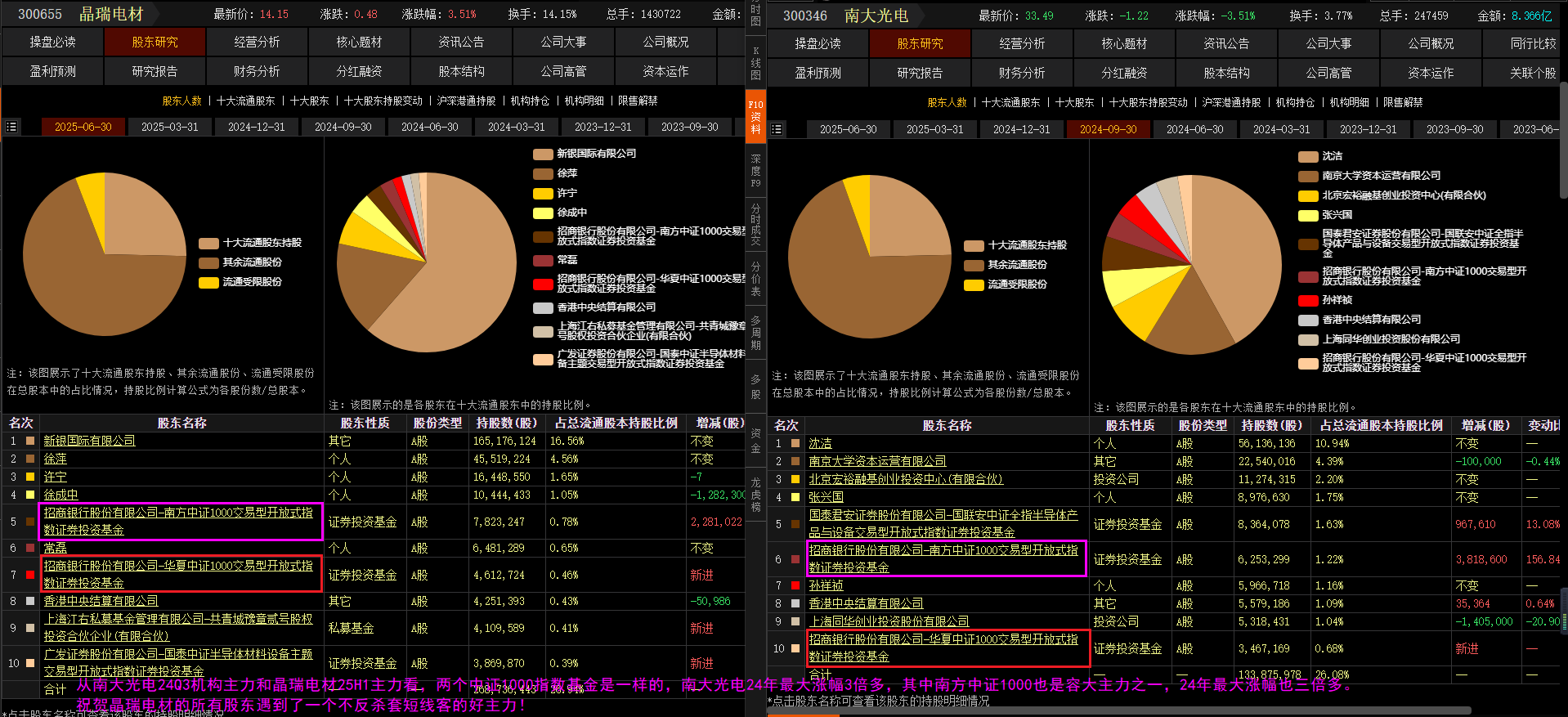Open 公司高管 in 晶瑞电材 panel
The height and width of the screenshot is (717, 1568).
[x=563, y=71]
